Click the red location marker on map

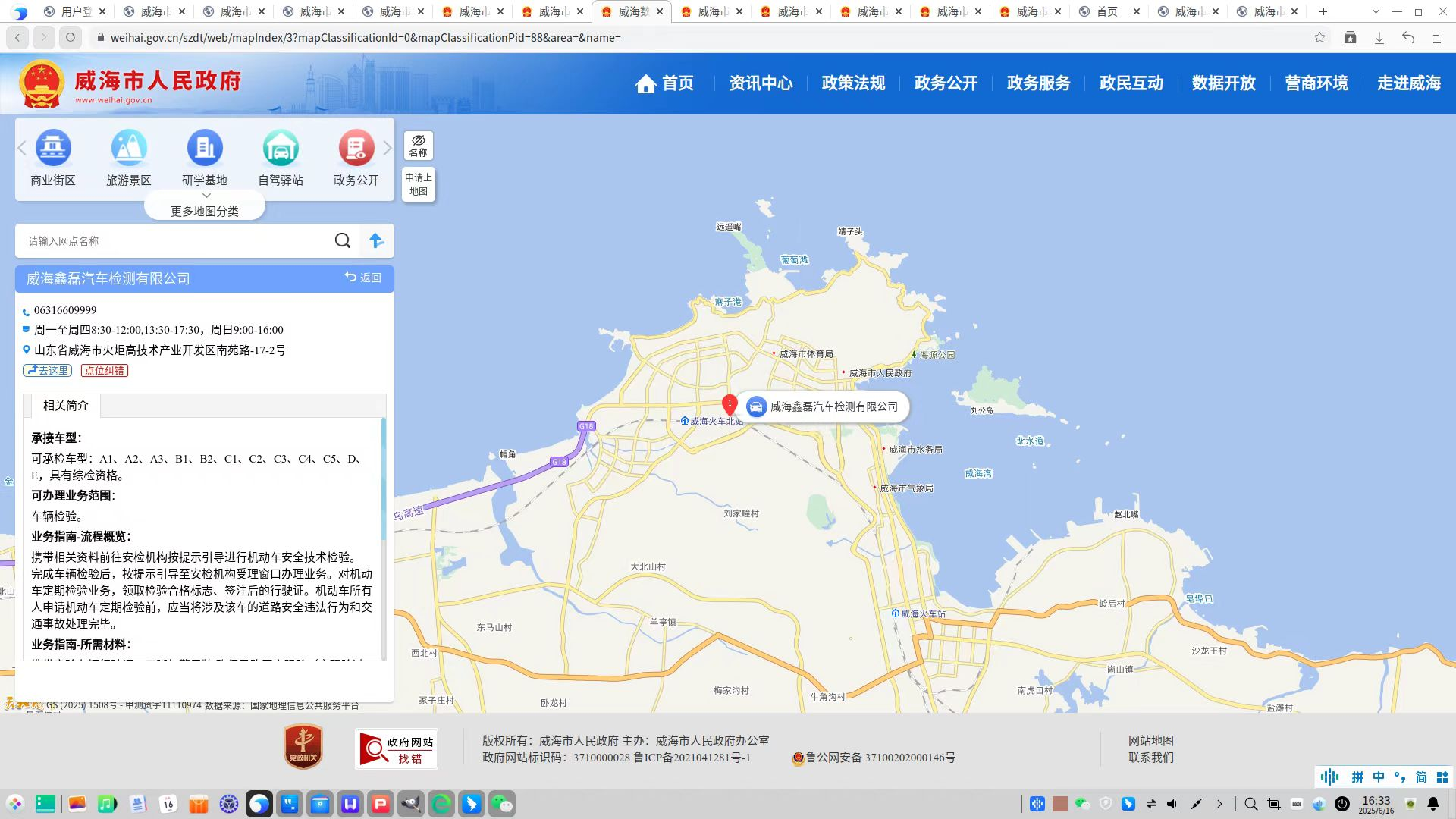point(730,405)
